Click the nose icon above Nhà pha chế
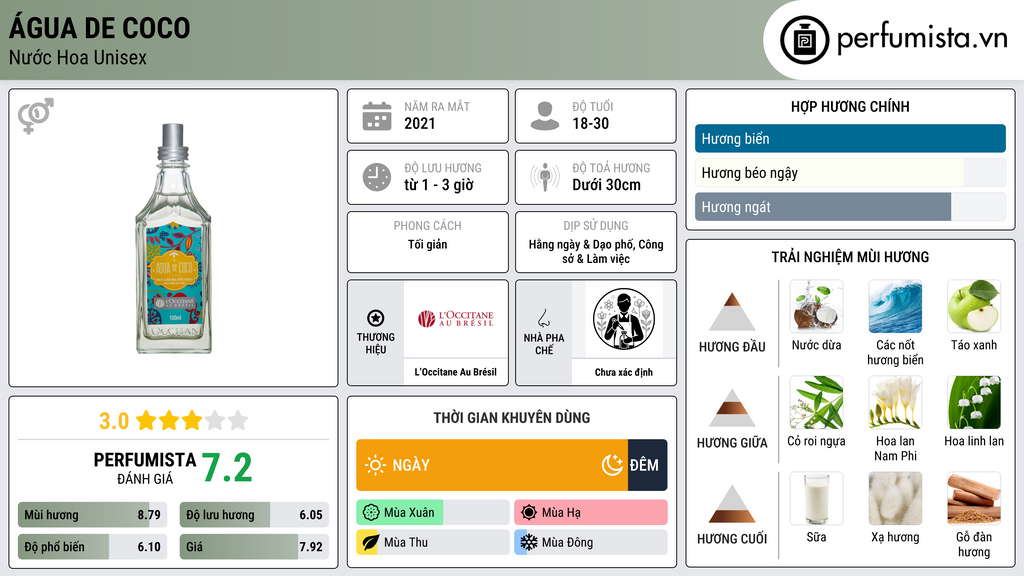Viewport: 1024px width, 576px height. (543, 318)
